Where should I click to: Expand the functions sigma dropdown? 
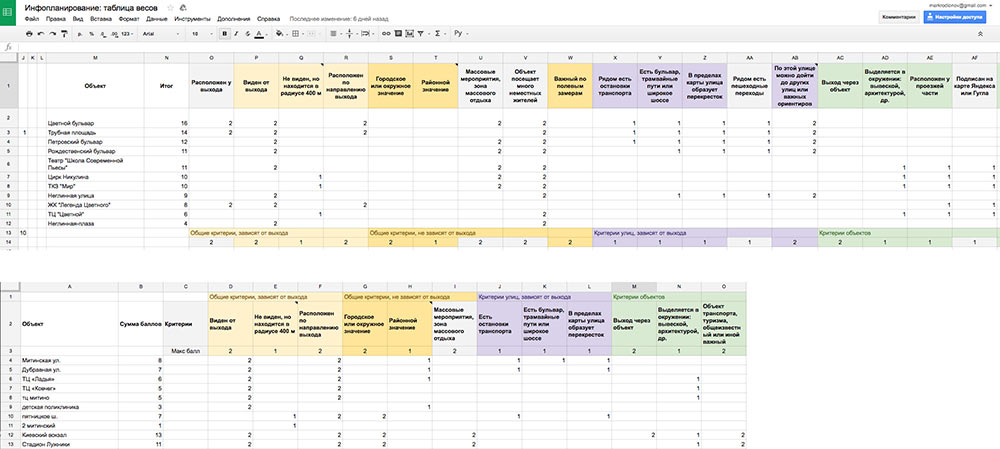point(442,33)
